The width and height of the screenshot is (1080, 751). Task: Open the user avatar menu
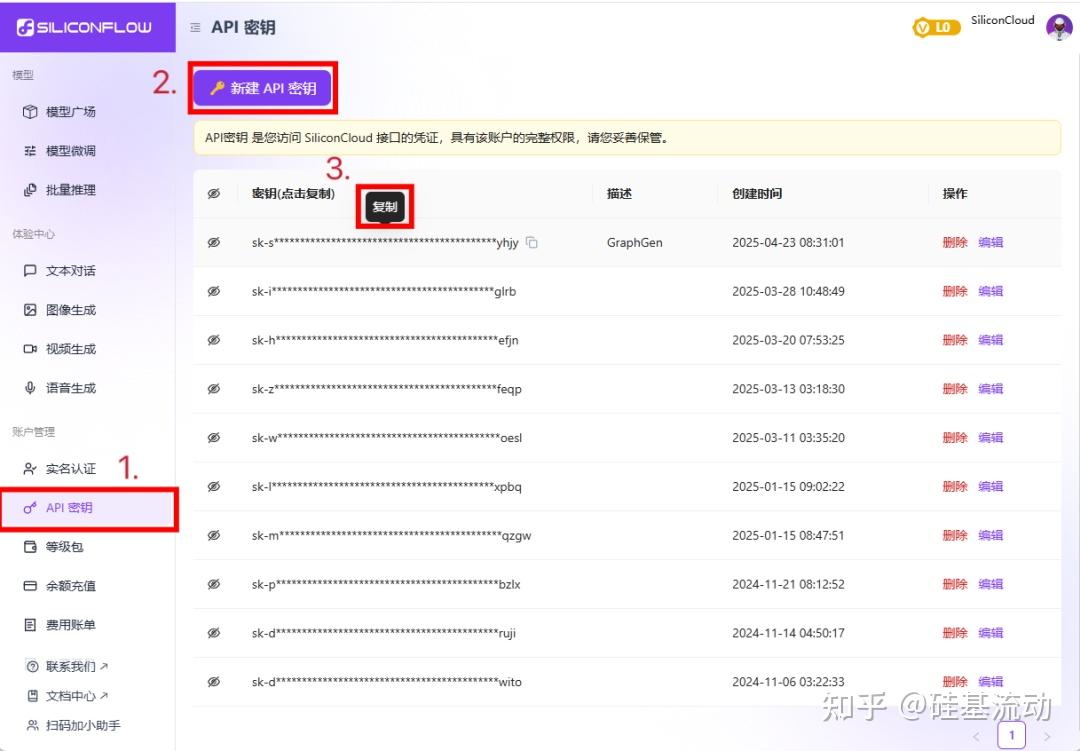(x=1058, y=27)
